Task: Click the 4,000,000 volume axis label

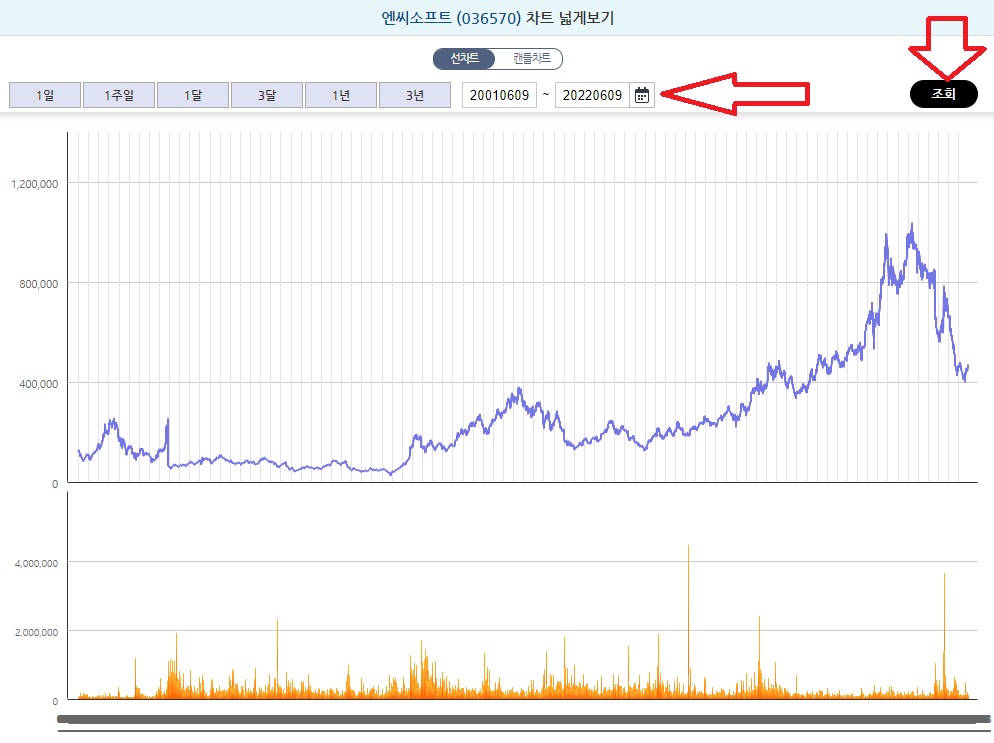Action: (x=34, y=563)
